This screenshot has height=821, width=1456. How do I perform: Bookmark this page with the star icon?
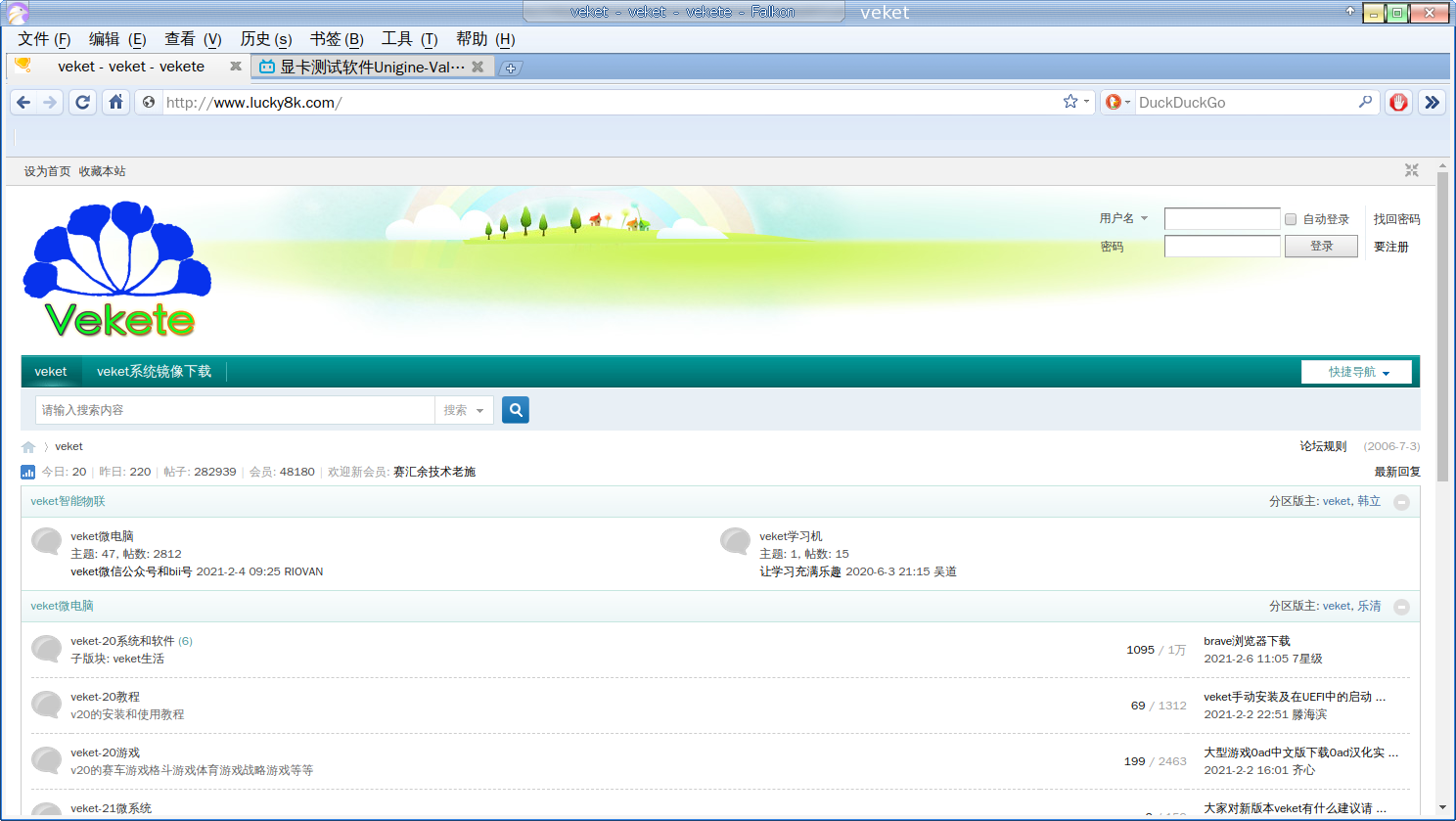[x=1070, y=102]
